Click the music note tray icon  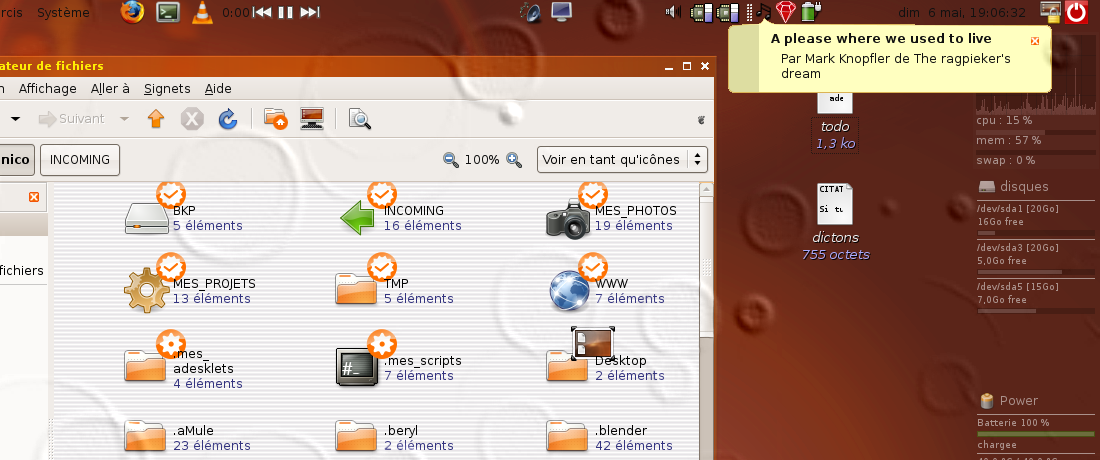[x=764, y=12]
